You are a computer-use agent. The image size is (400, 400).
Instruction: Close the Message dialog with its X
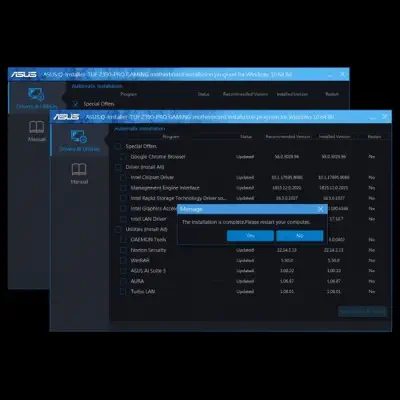(x=320, y=209)
